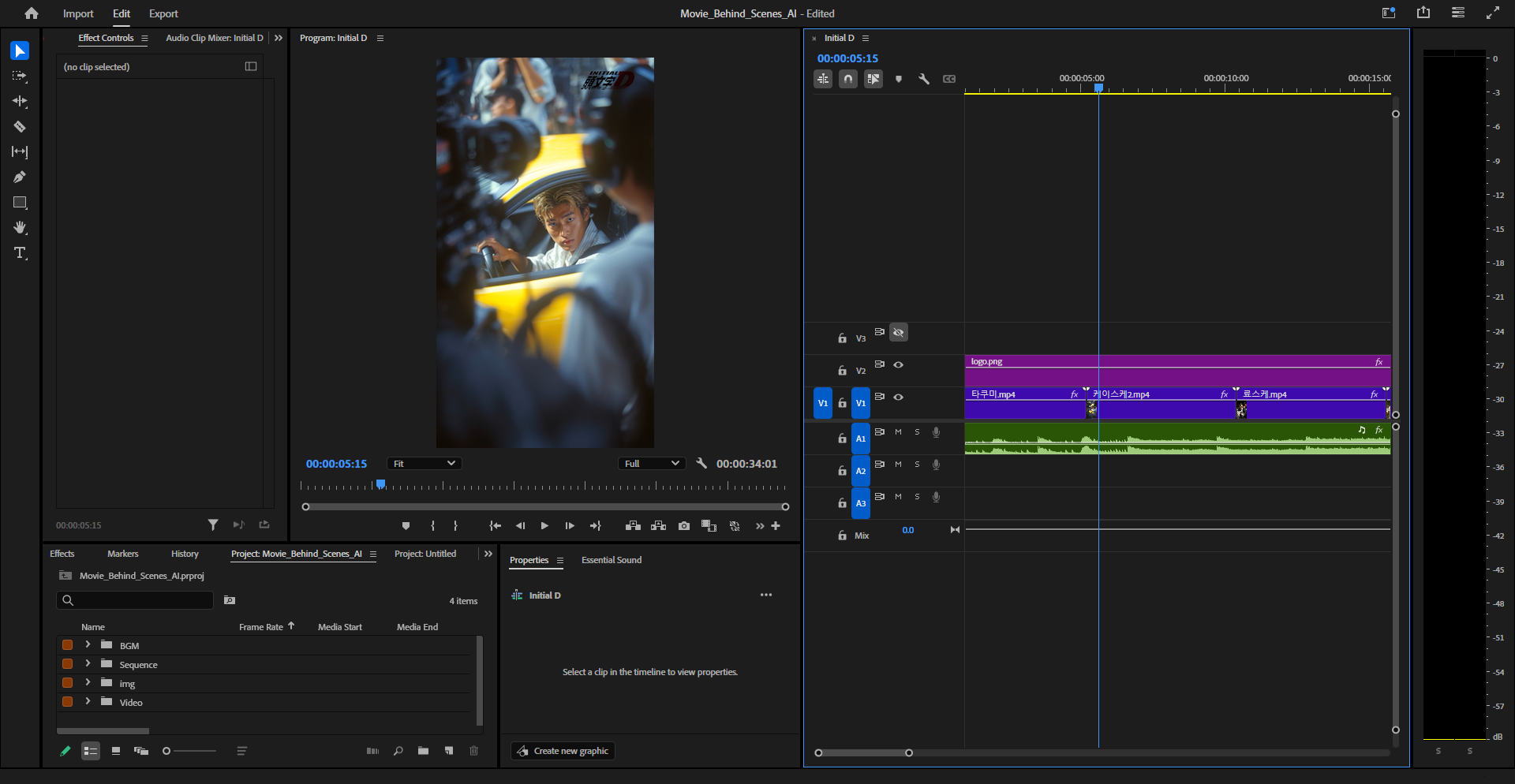Viewport: 1515px width, 784px height.
Task: Select the logo.png clip on V2
Action: click(1177, 371)
